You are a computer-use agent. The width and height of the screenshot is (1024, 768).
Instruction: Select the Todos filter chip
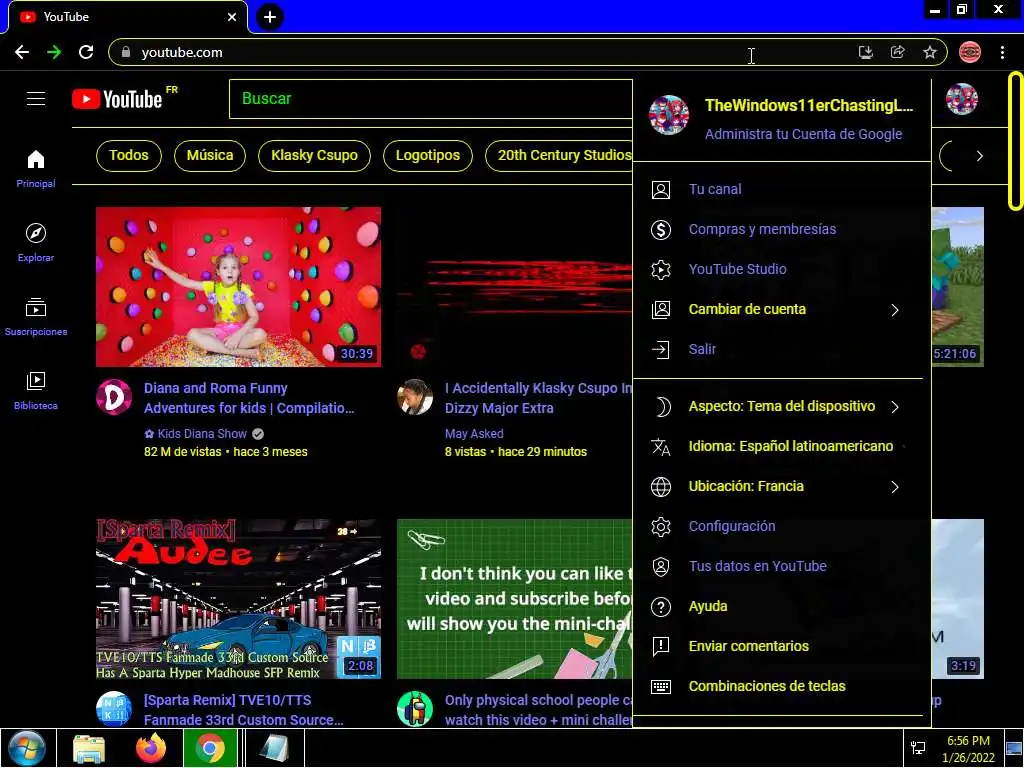129,156
